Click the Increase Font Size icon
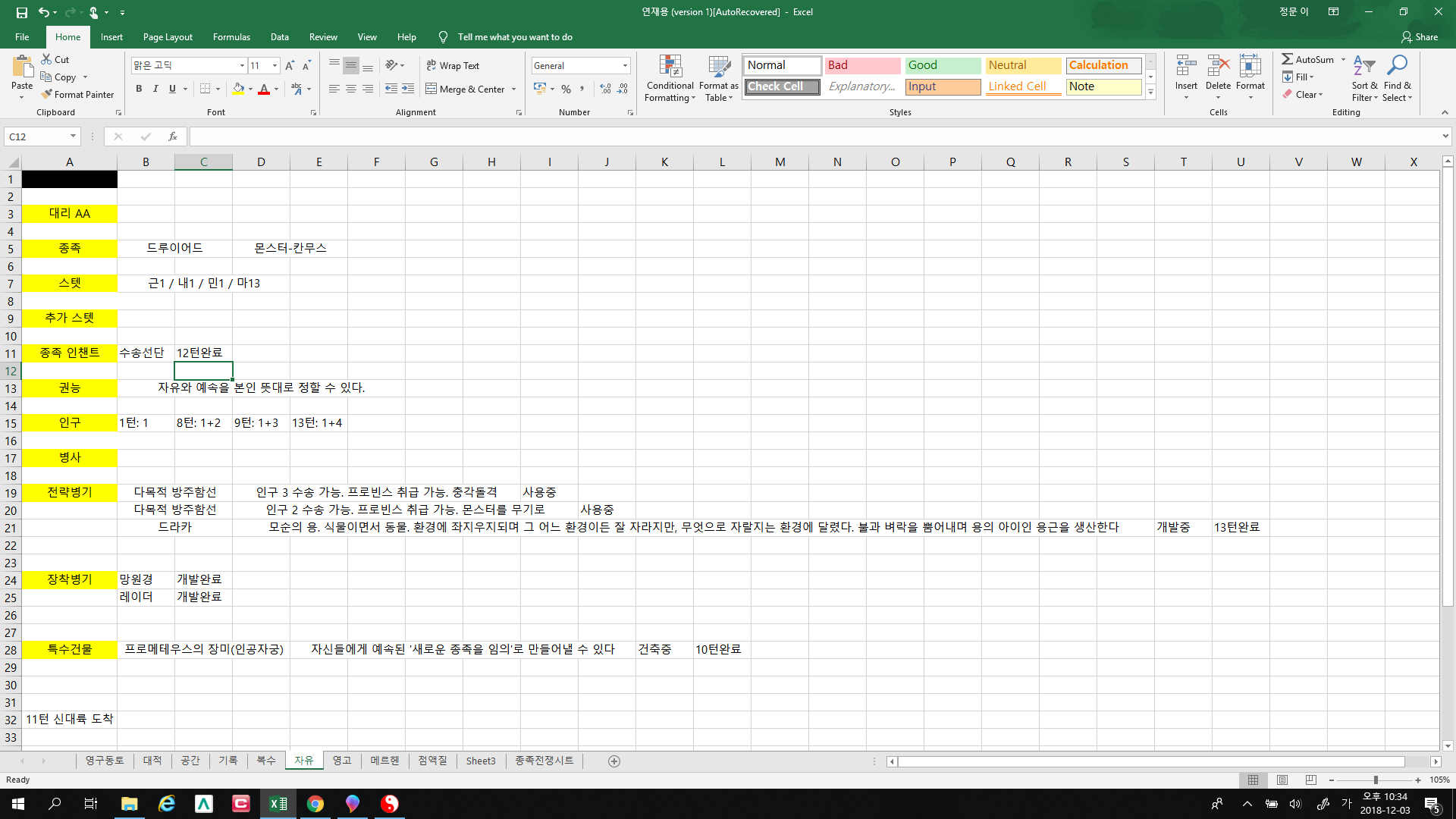1456x819 pixels. click(x=290, y=66)
